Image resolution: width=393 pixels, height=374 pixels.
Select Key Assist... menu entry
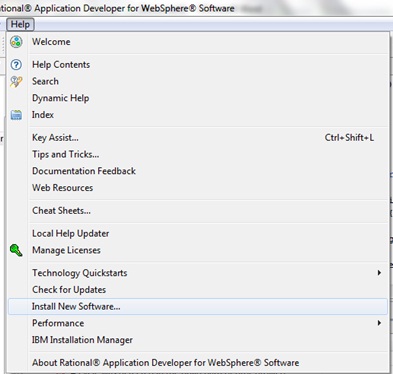point(198,138)
